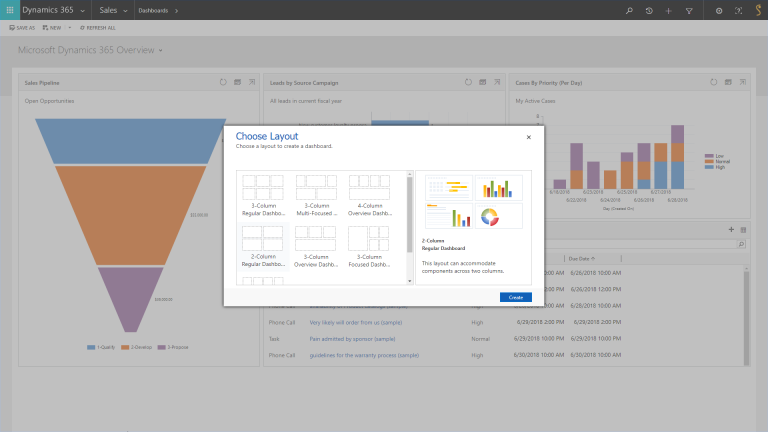This screenshot has width=768, height=432.
Task: Select 2-Column Regular Dashboard layout
Action: (263, 246)
